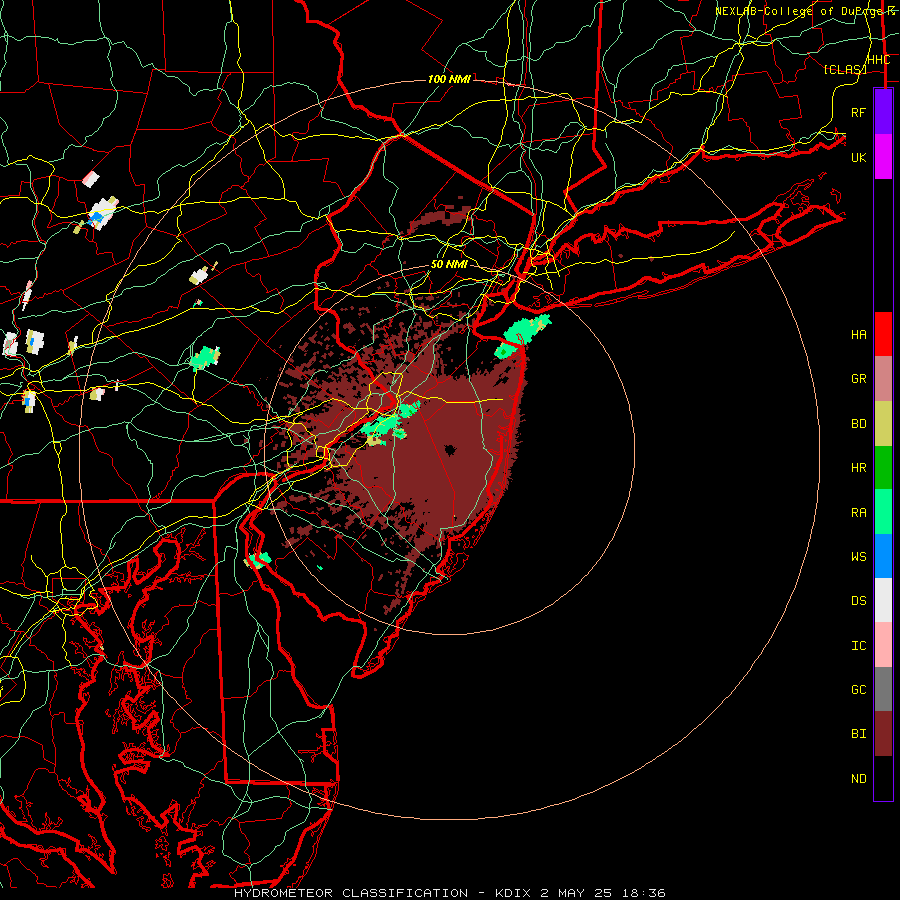Click the HR dark green legend swatch
This screenshot has width=900, height=900.
coord(883,467)
